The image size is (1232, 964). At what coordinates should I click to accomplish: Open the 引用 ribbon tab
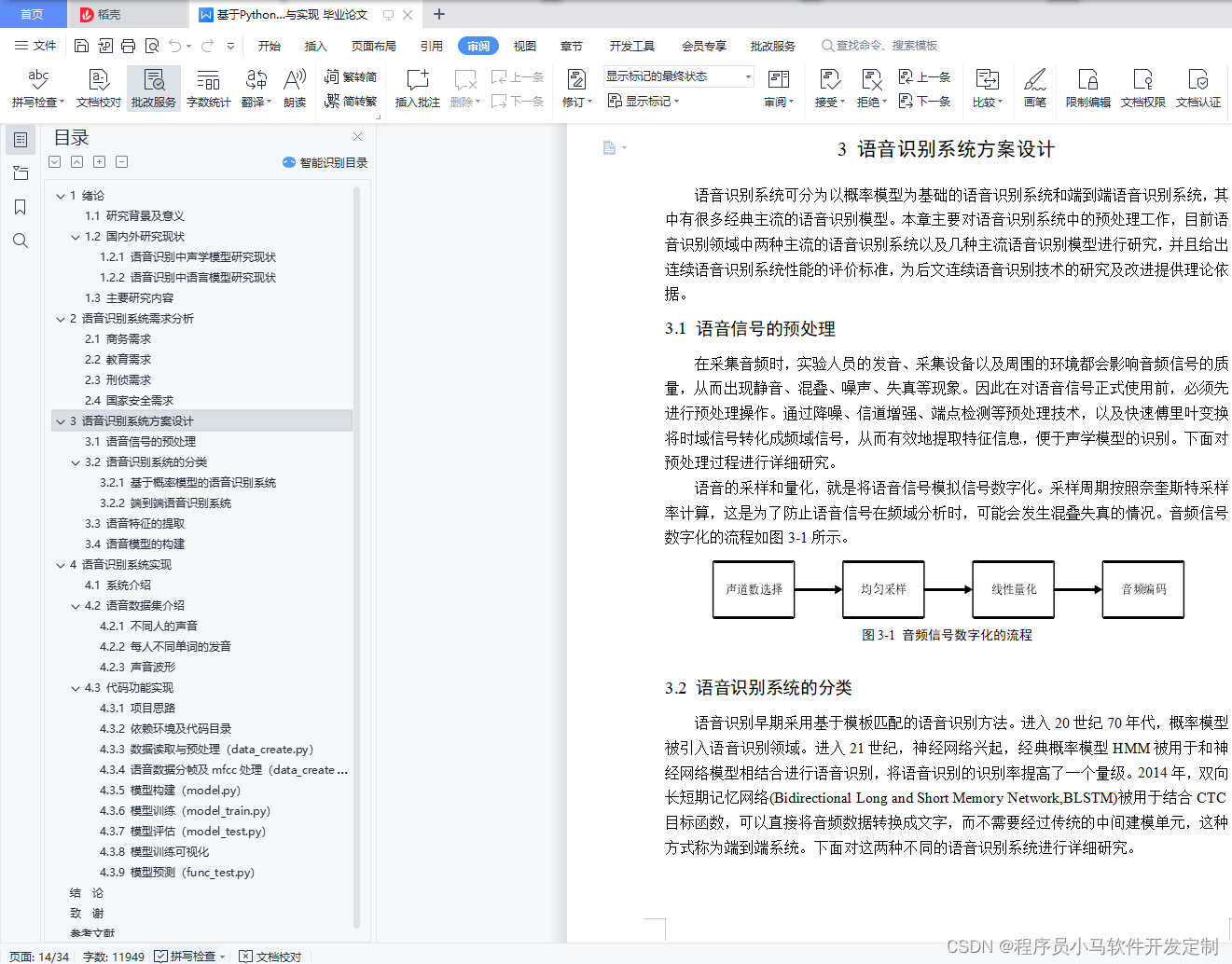[432, 46]
